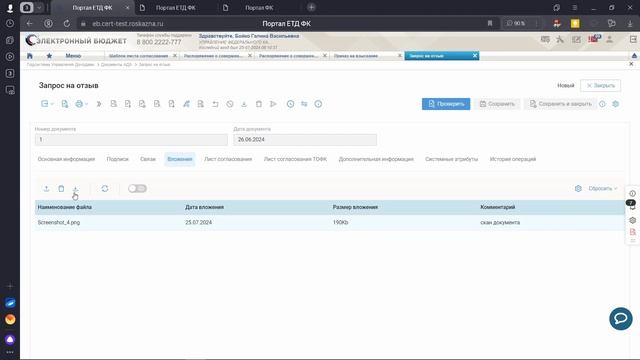Screen dimensions: 640x360
Task: Click the 25.07.2024 attachment date cell
Action: [x=198, y=222]
